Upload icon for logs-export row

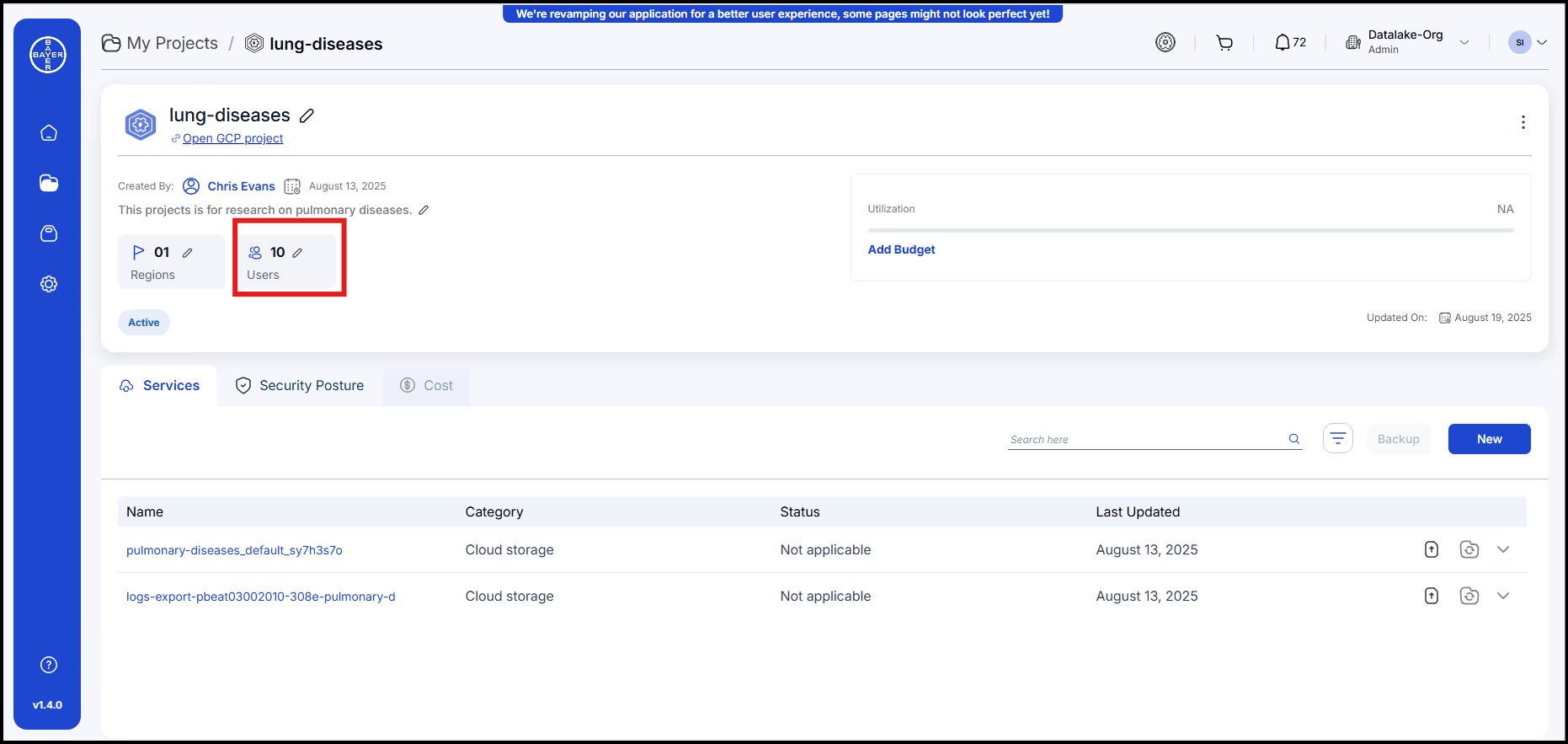click(x=1432, y=596)
